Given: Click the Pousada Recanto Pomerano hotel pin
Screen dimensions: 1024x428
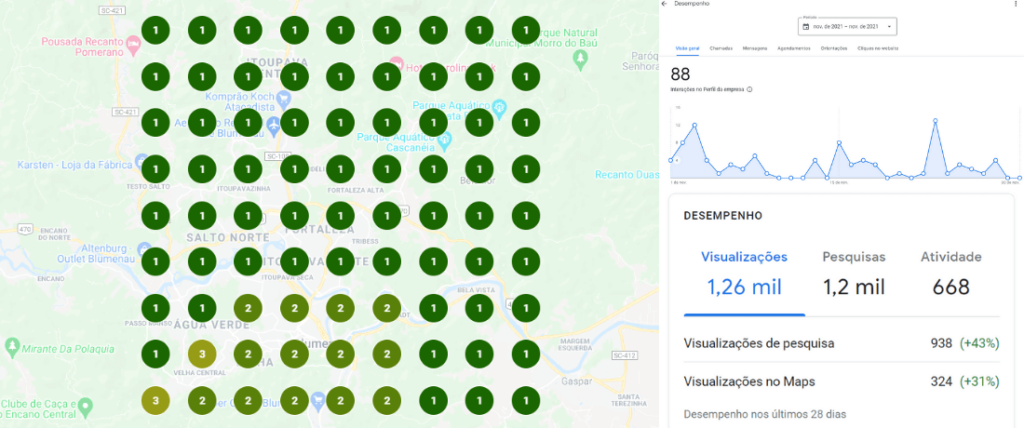Looking at the screenshot, I should click(x=133, y=44).
